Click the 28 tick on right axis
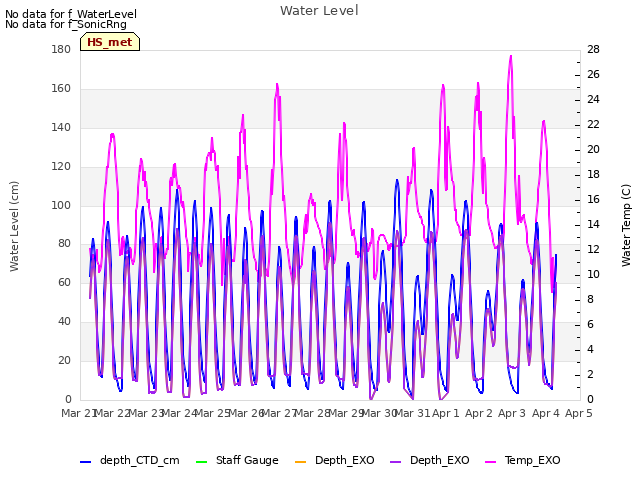Screen dimensions: 640x480 (x=593, y=49)
